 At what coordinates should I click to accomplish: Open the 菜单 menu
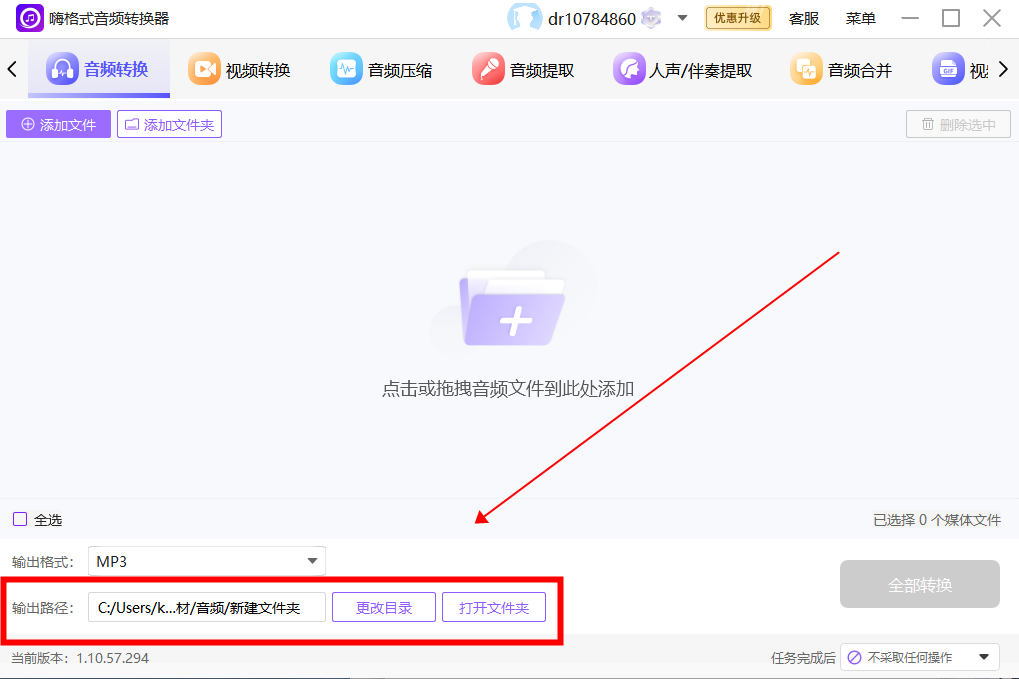(x=859, y=18)
